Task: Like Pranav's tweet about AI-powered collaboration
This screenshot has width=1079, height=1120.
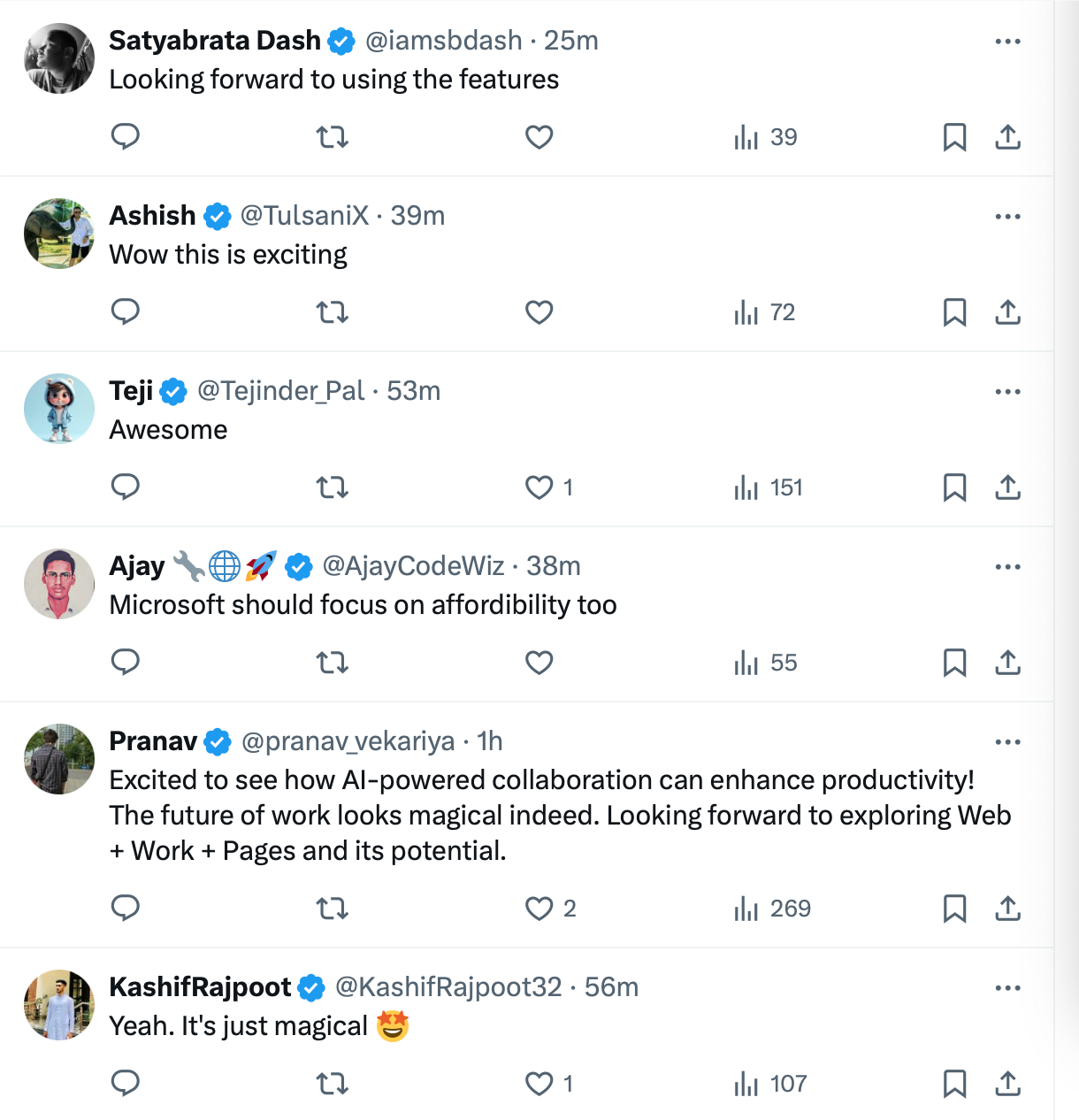Action: [x=539, y=909]
